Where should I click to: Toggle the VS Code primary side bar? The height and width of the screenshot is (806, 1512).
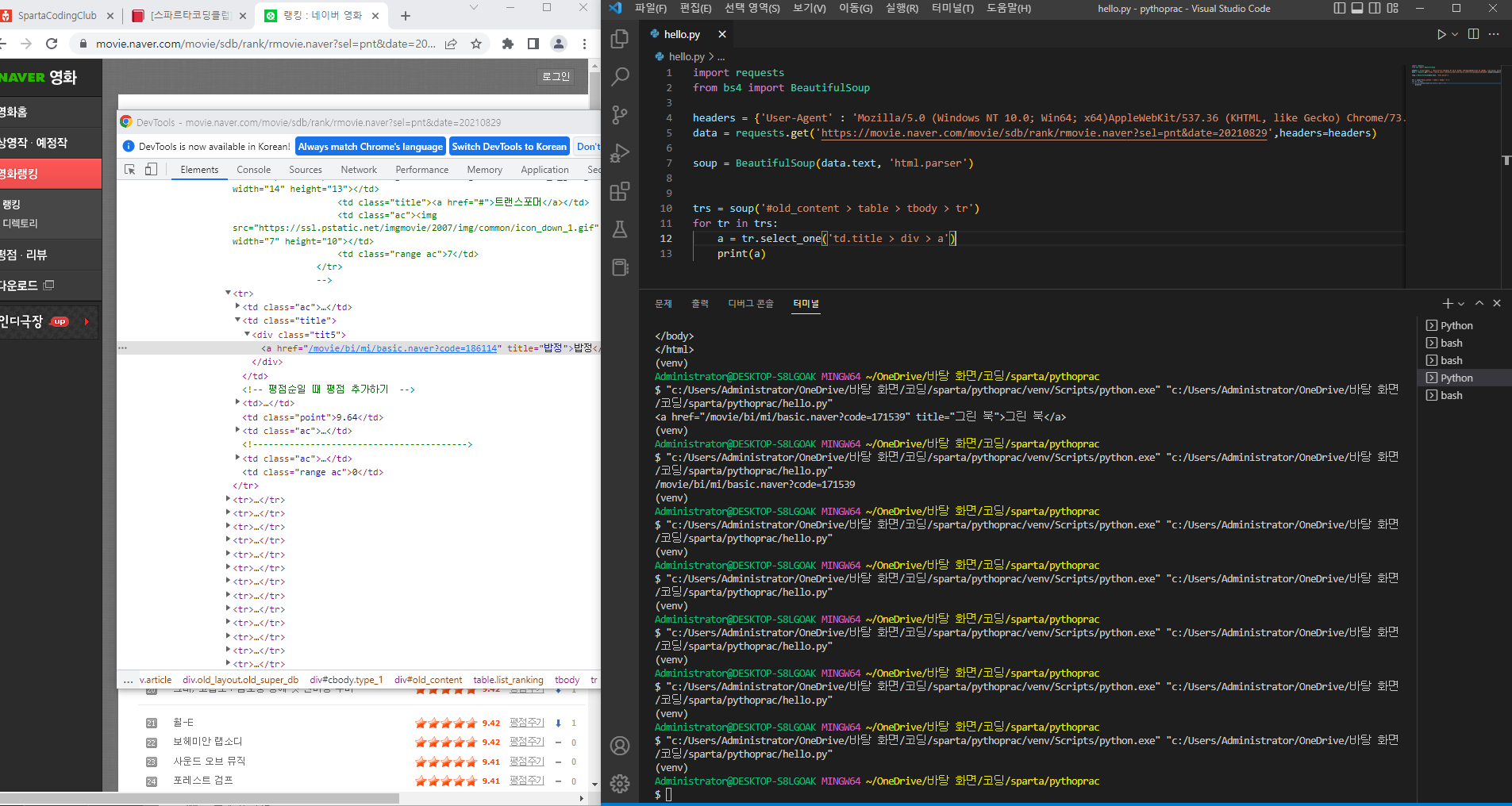[1340, 8]
